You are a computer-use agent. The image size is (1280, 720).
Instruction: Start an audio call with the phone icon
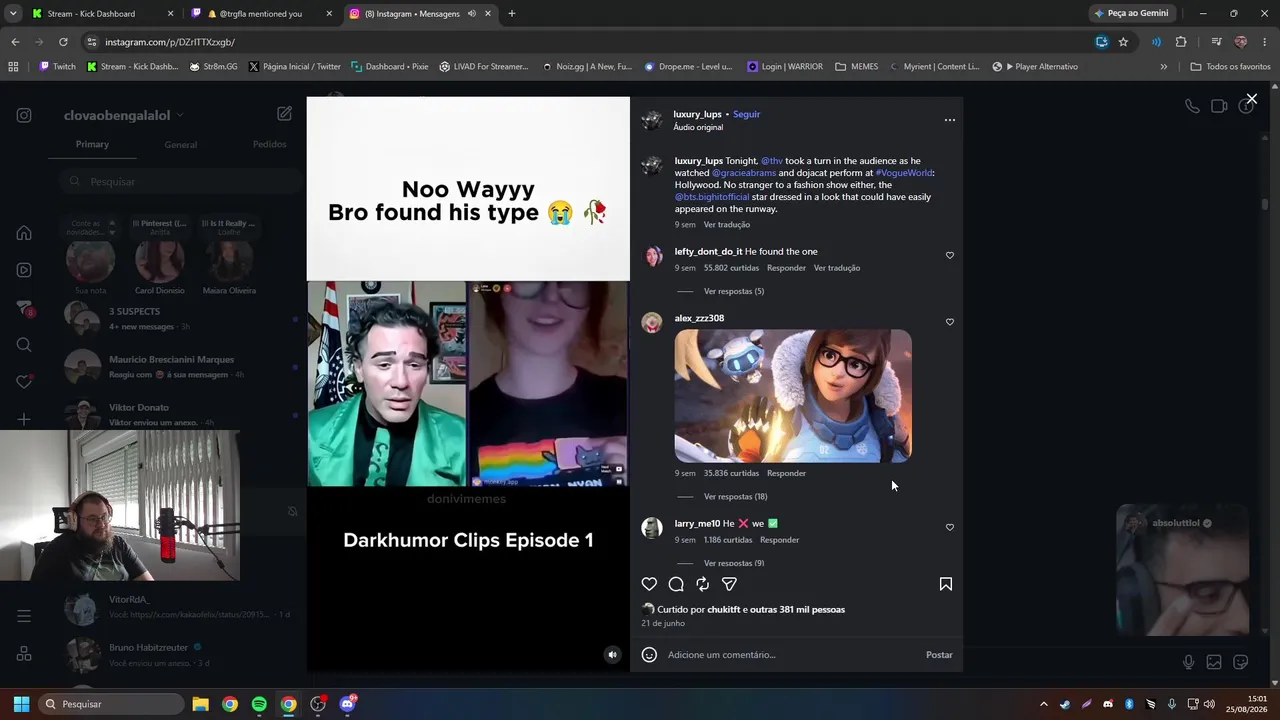1192,106
